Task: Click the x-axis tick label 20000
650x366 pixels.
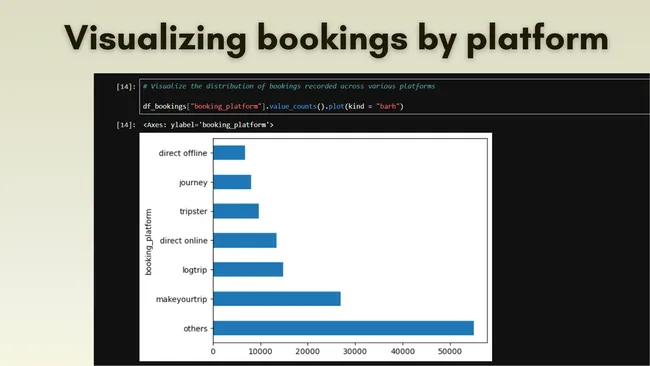Action: point(308,351)
